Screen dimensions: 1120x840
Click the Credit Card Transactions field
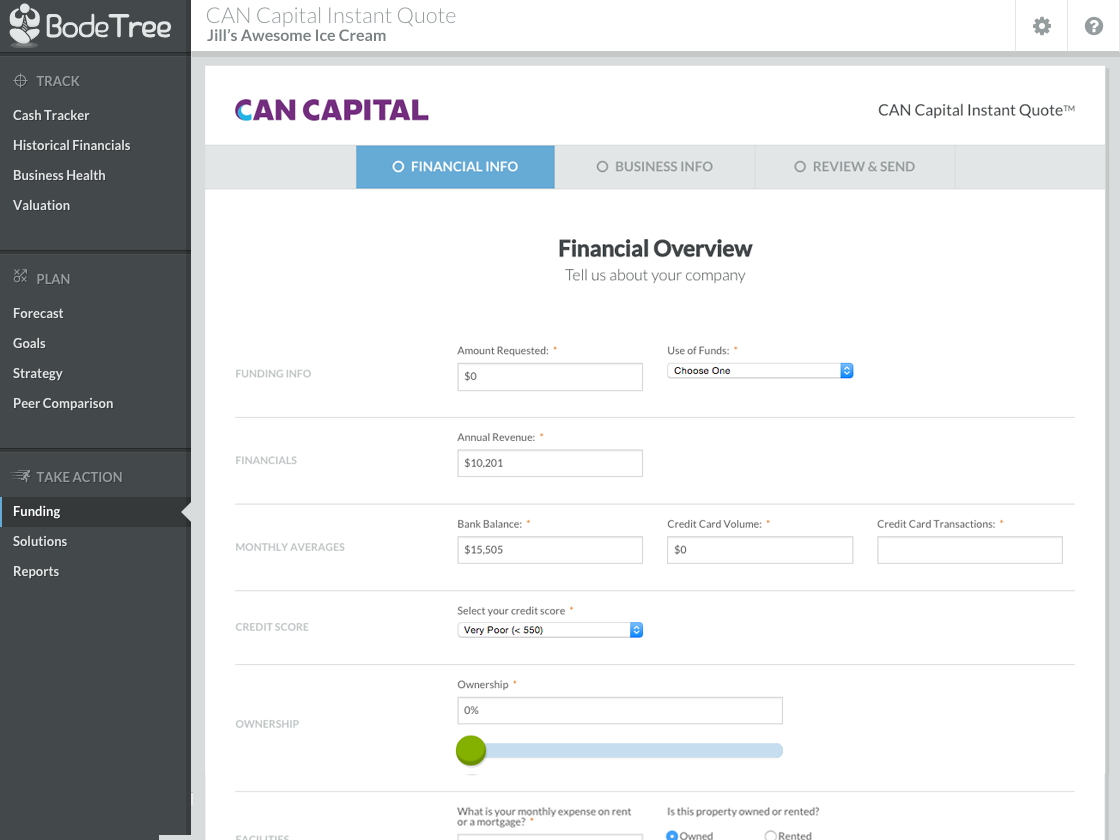pyautogui.click(x=970, y=550)
